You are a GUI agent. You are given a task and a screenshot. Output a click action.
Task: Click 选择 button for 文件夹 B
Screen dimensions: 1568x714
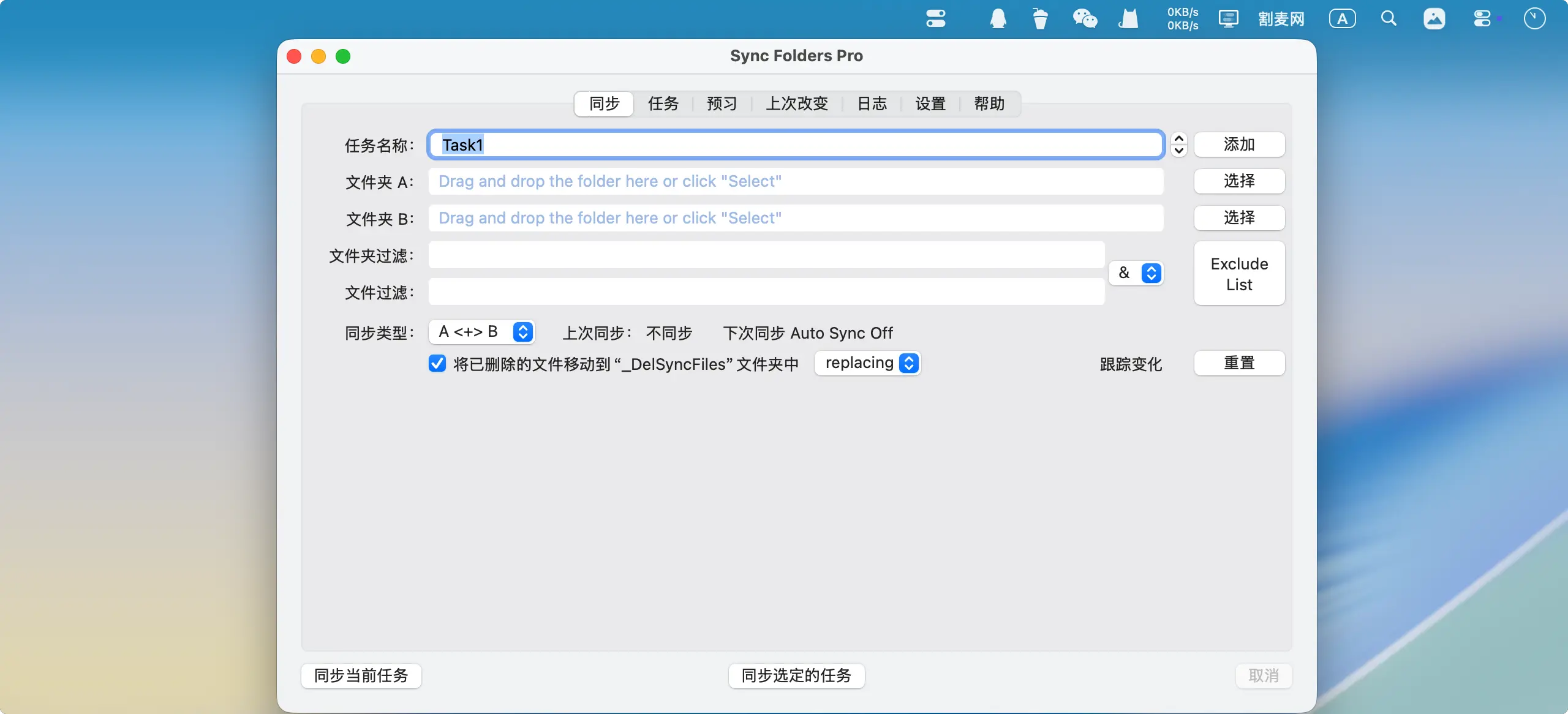pyautogui.click(x=1239, y=218)
